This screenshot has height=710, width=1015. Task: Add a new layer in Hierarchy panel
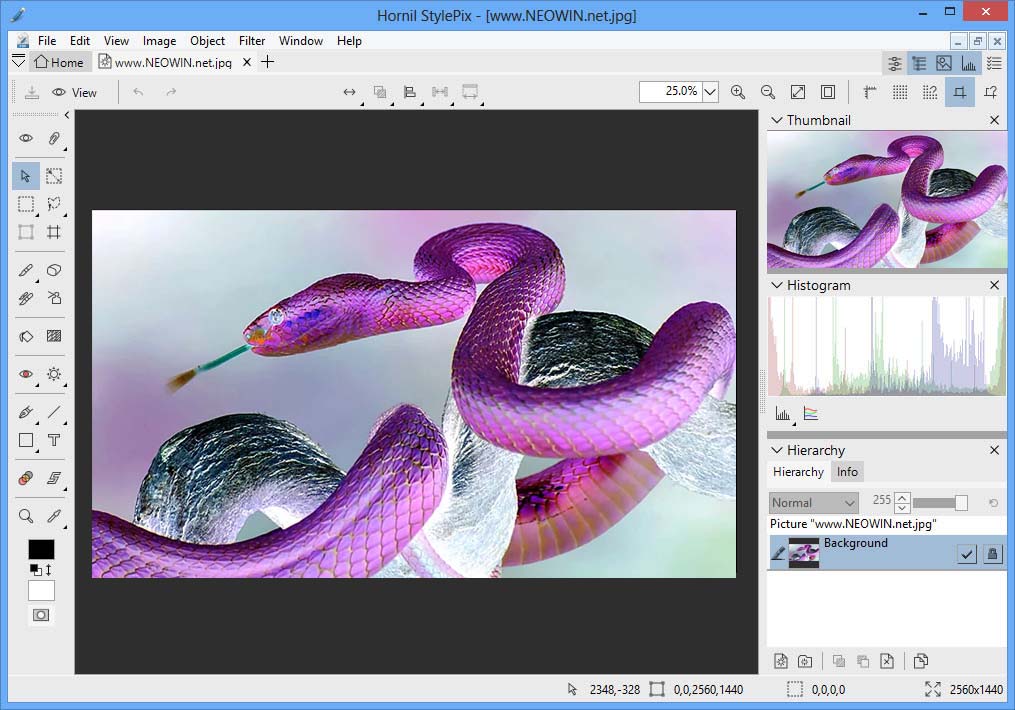(782, 661)
